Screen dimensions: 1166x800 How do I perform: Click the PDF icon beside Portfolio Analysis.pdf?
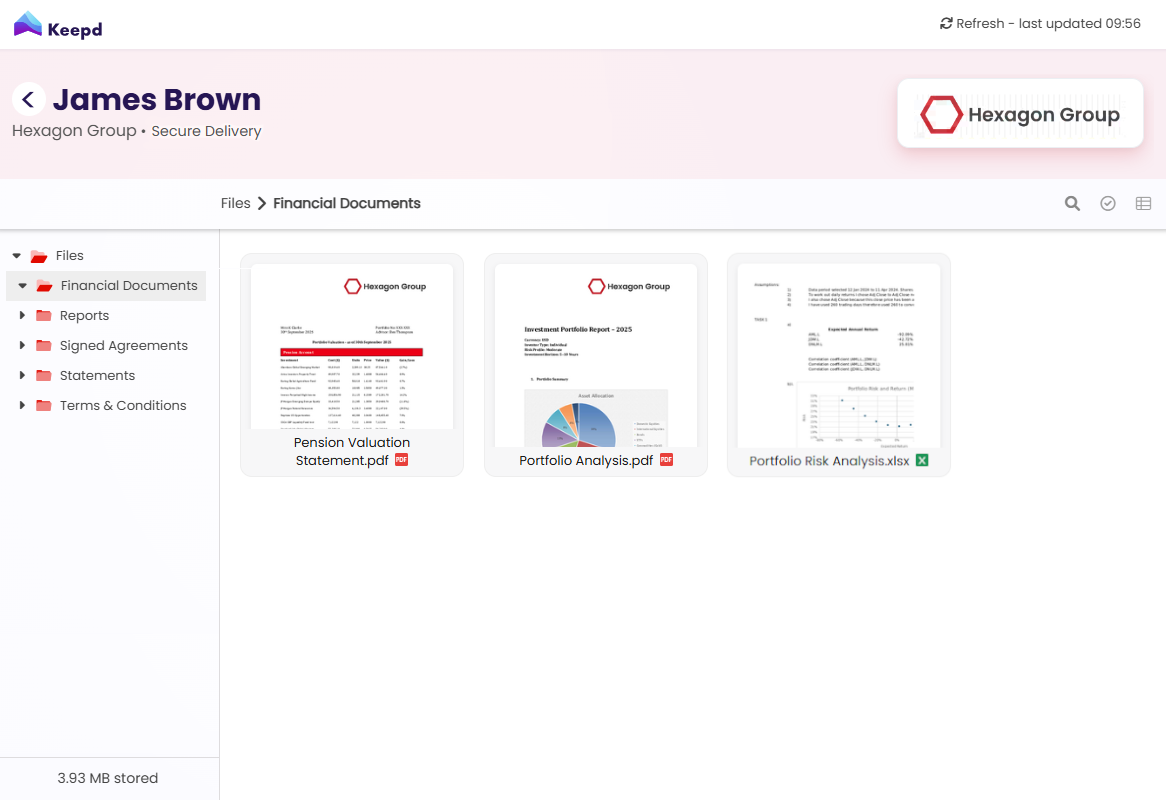pyautogui.click(x=666, y=460)
